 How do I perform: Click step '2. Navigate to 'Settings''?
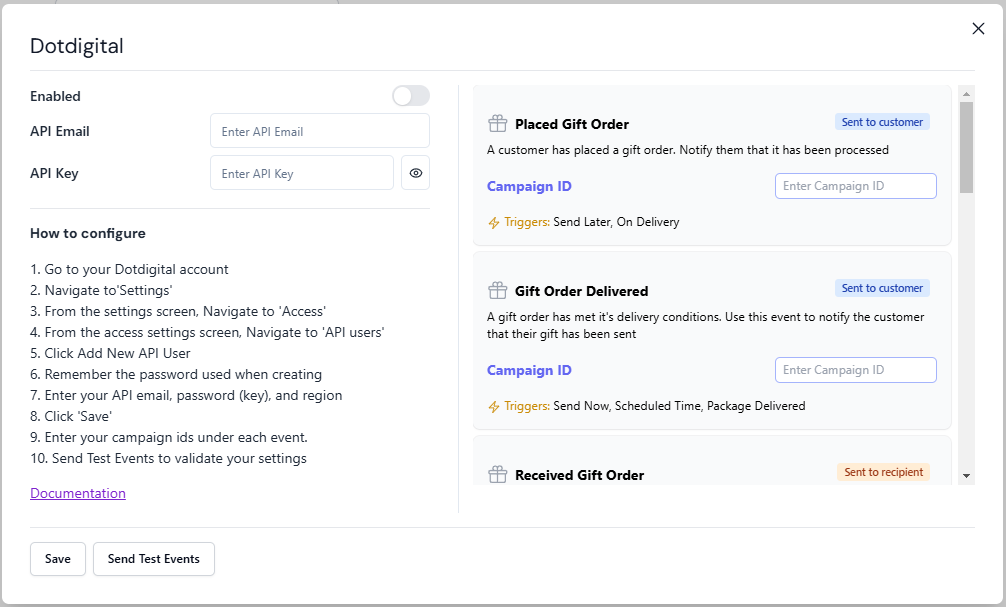coord(101,291)
